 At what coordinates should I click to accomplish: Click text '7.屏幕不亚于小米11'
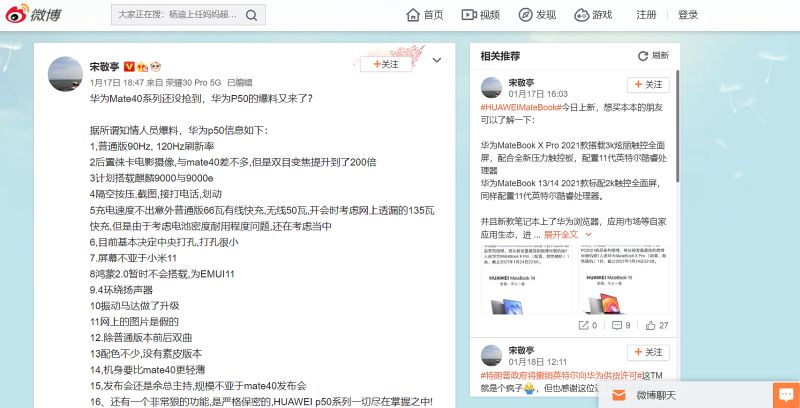point(133,258)
